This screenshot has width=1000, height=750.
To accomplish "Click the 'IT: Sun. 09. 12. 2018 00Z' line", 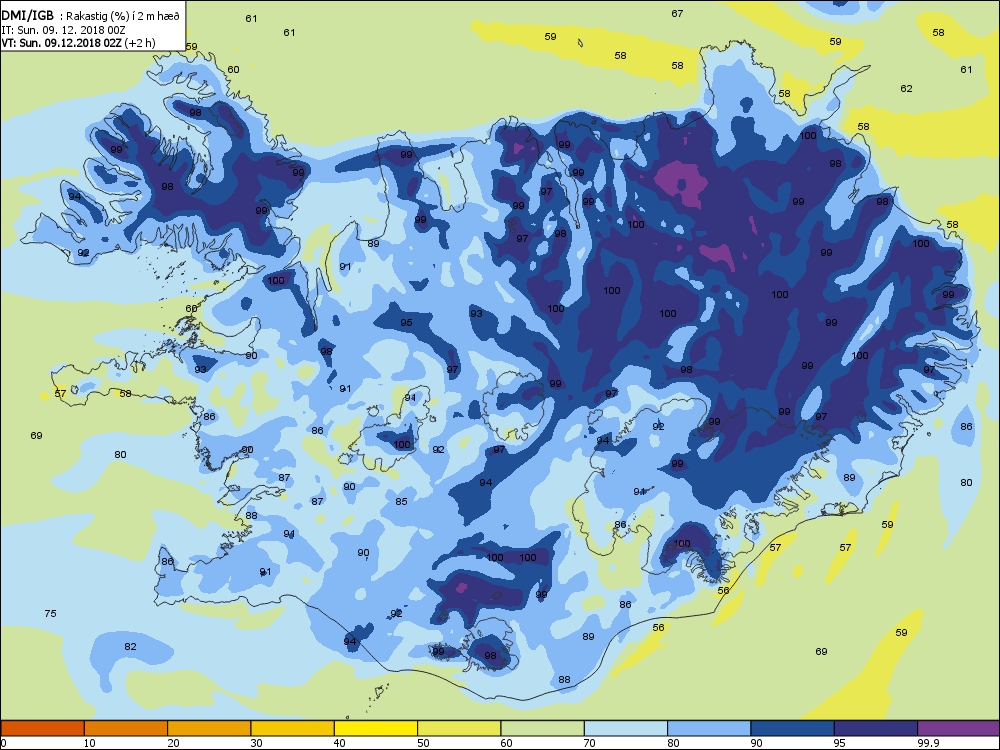I will coord(63,30).
